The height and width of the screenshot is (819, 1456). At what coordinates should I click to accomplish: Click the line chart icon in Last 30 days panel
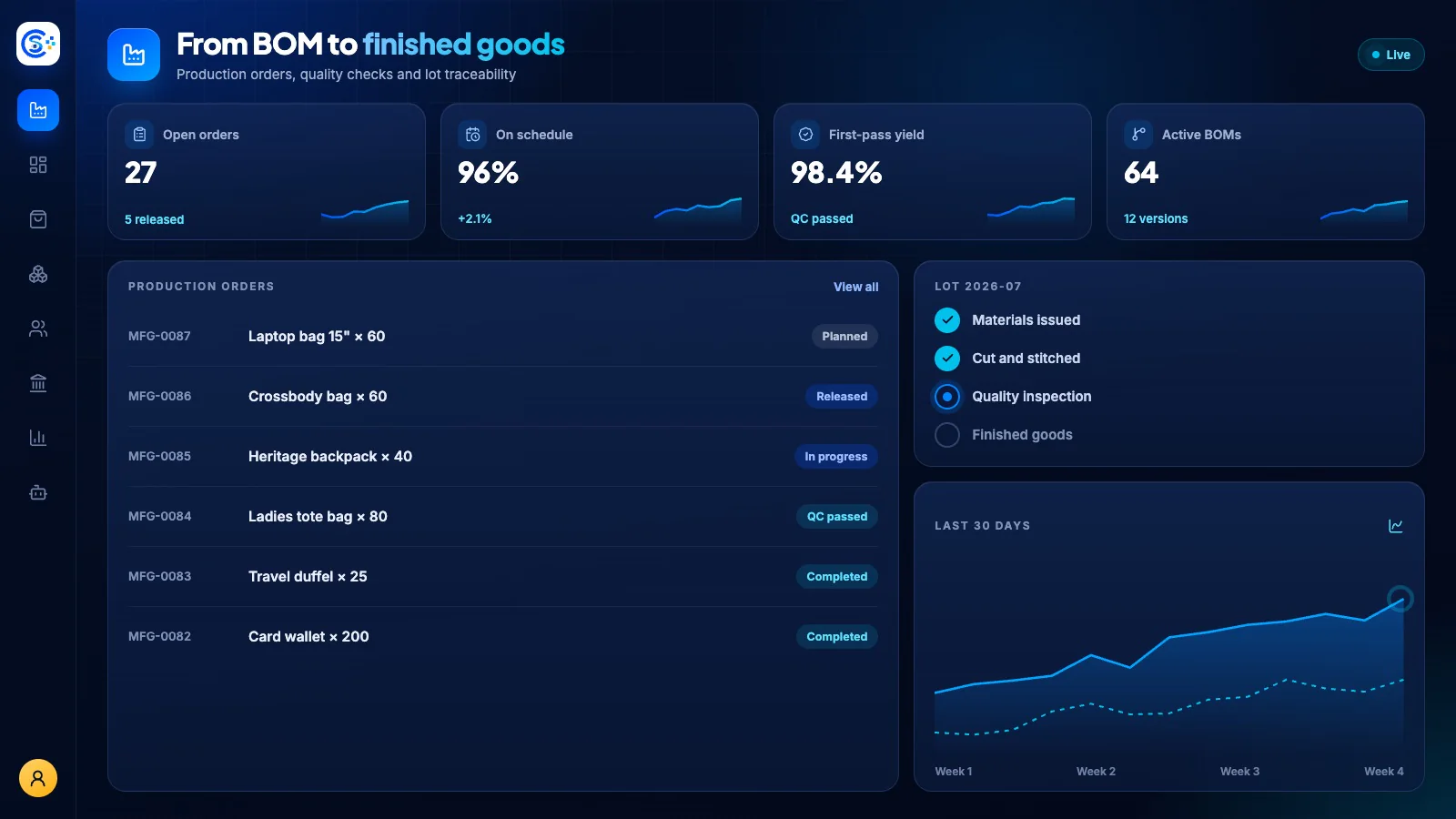(1396, 526)
